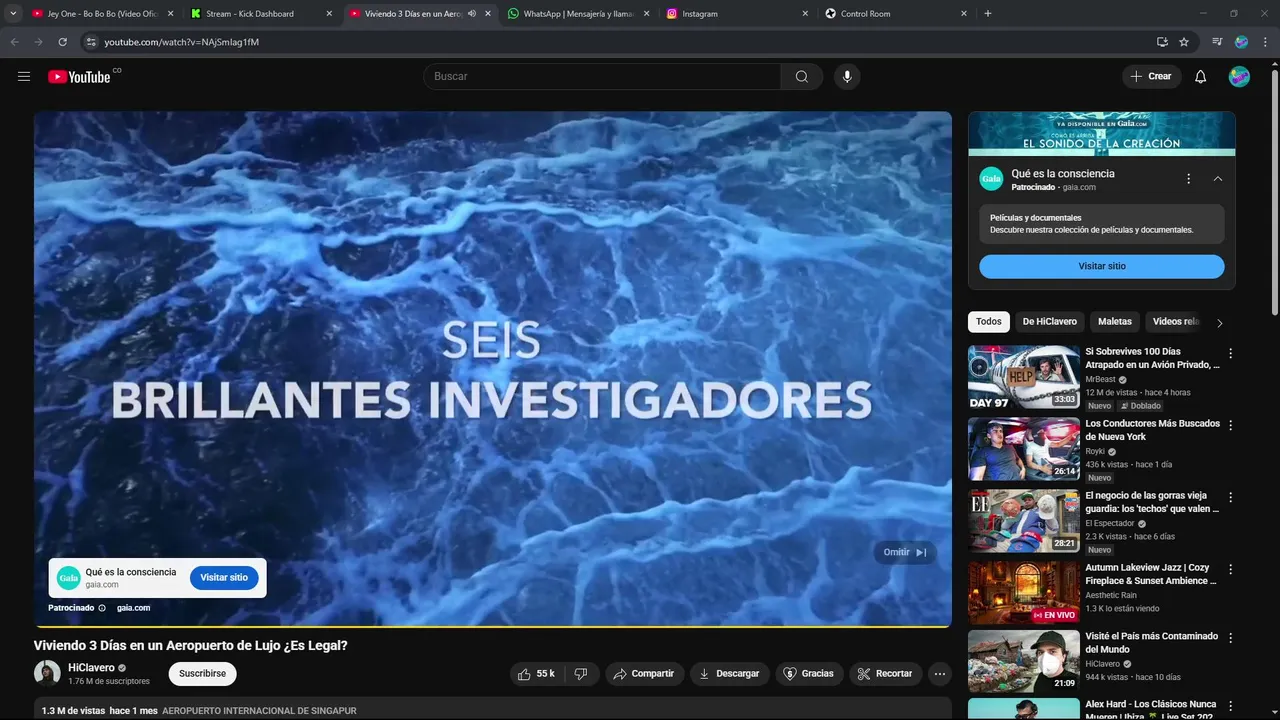This screenshot has height=720, width=1280.
Task: Open the browser profile avatar
Action: pos(1241,42)
